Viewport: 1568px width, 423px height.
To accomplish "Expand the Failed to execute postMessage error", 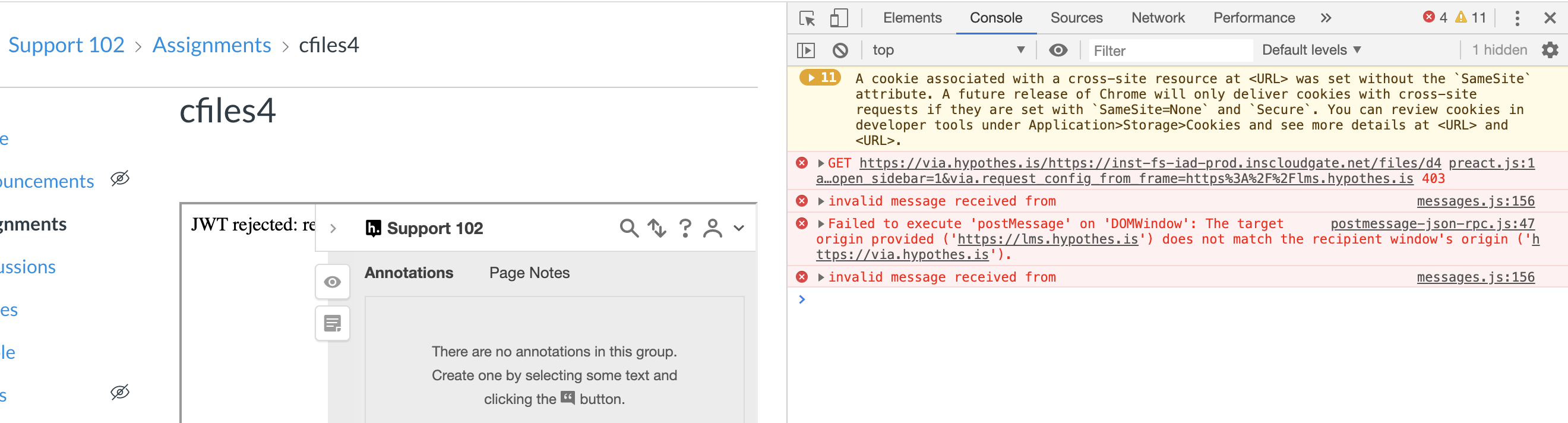I will [x=820, y=224].
